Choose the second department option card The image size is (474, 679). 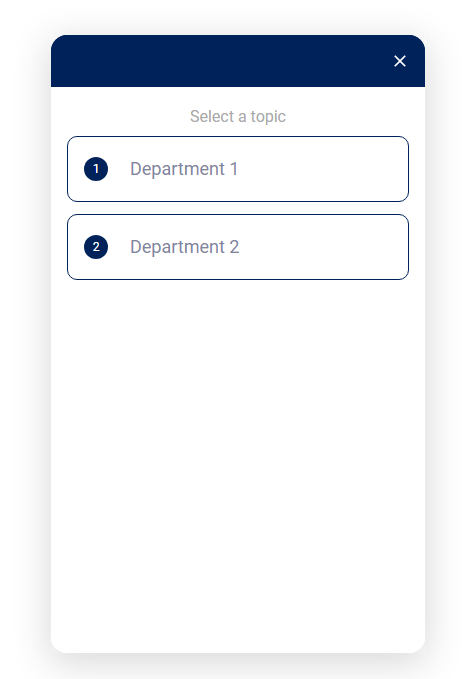pyautogui.click(x=238, y=247)
